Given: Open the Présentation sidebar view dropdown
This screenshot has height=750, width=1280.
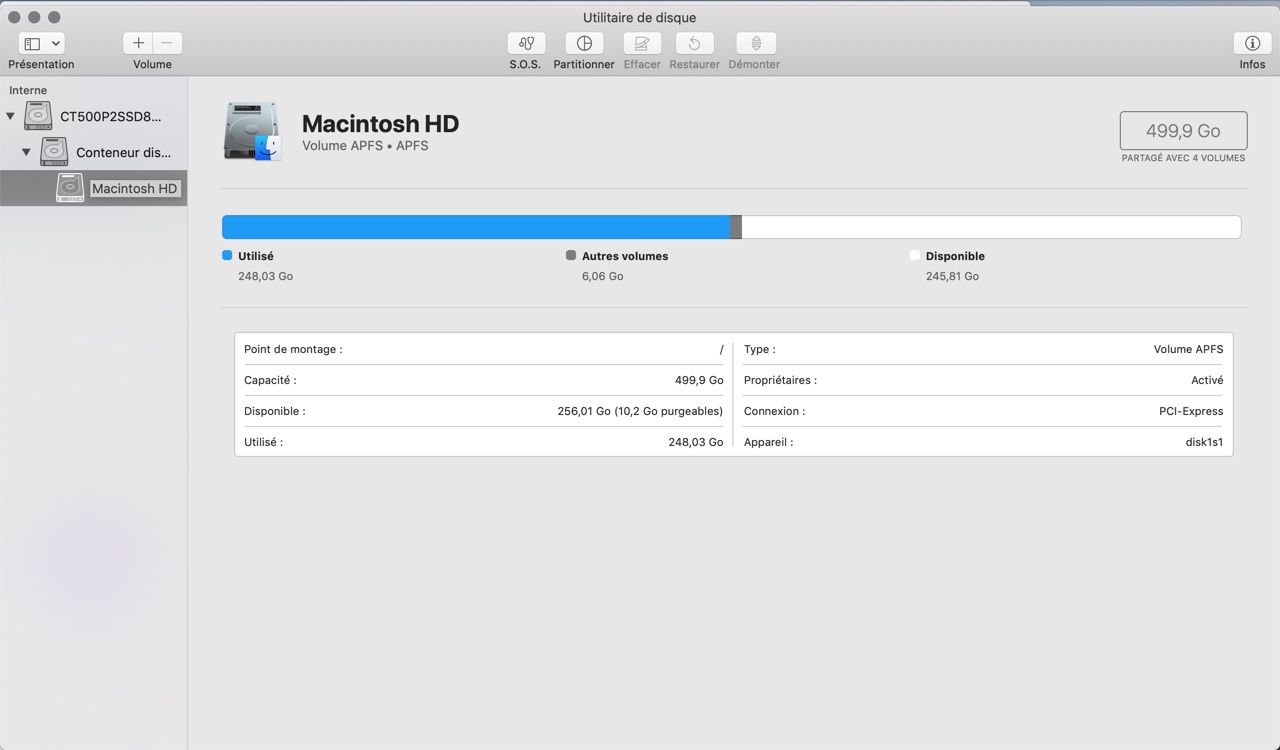Looking at the screenshot, I should point(41,43).
